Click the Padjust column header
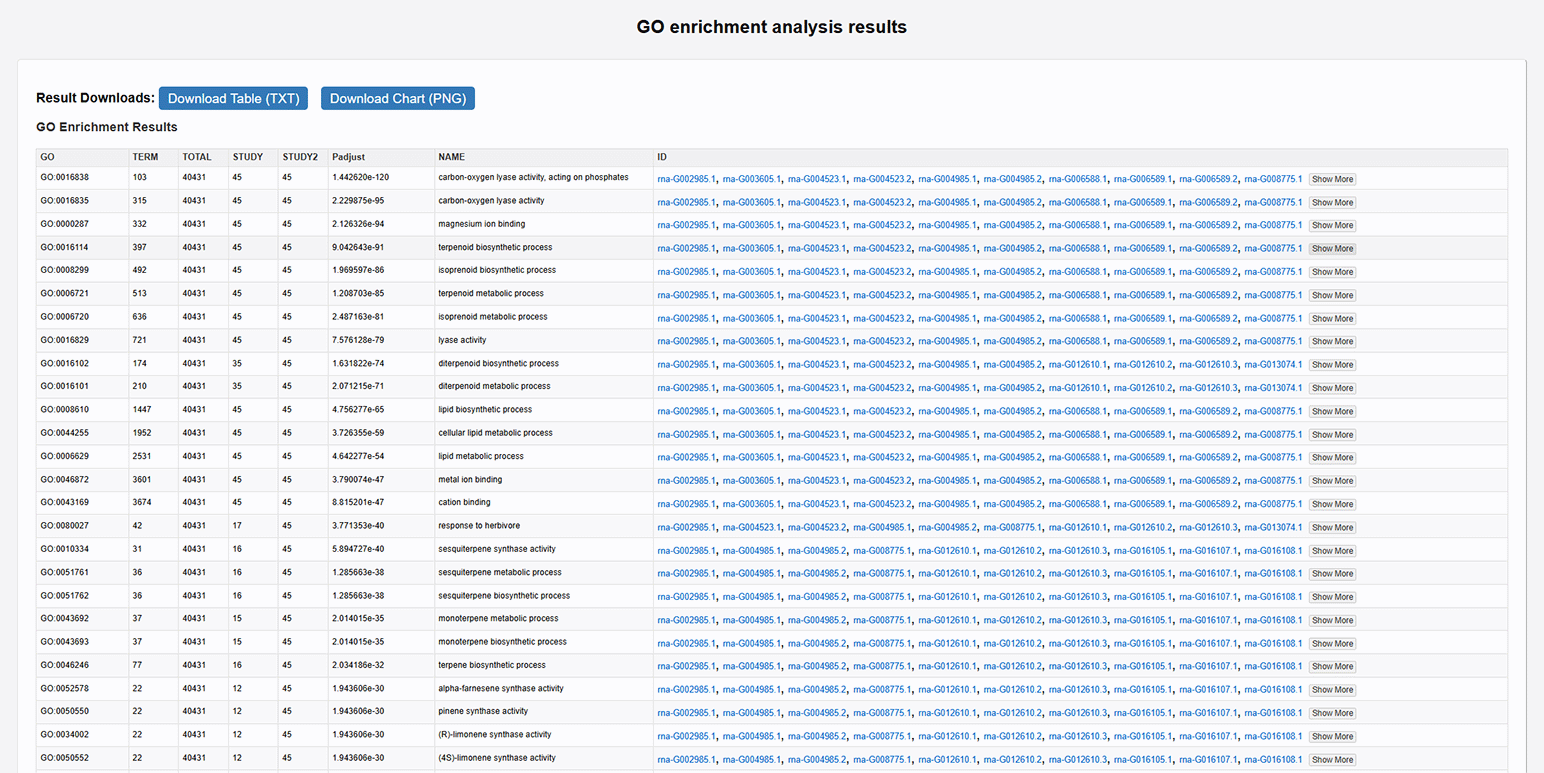 349,157
